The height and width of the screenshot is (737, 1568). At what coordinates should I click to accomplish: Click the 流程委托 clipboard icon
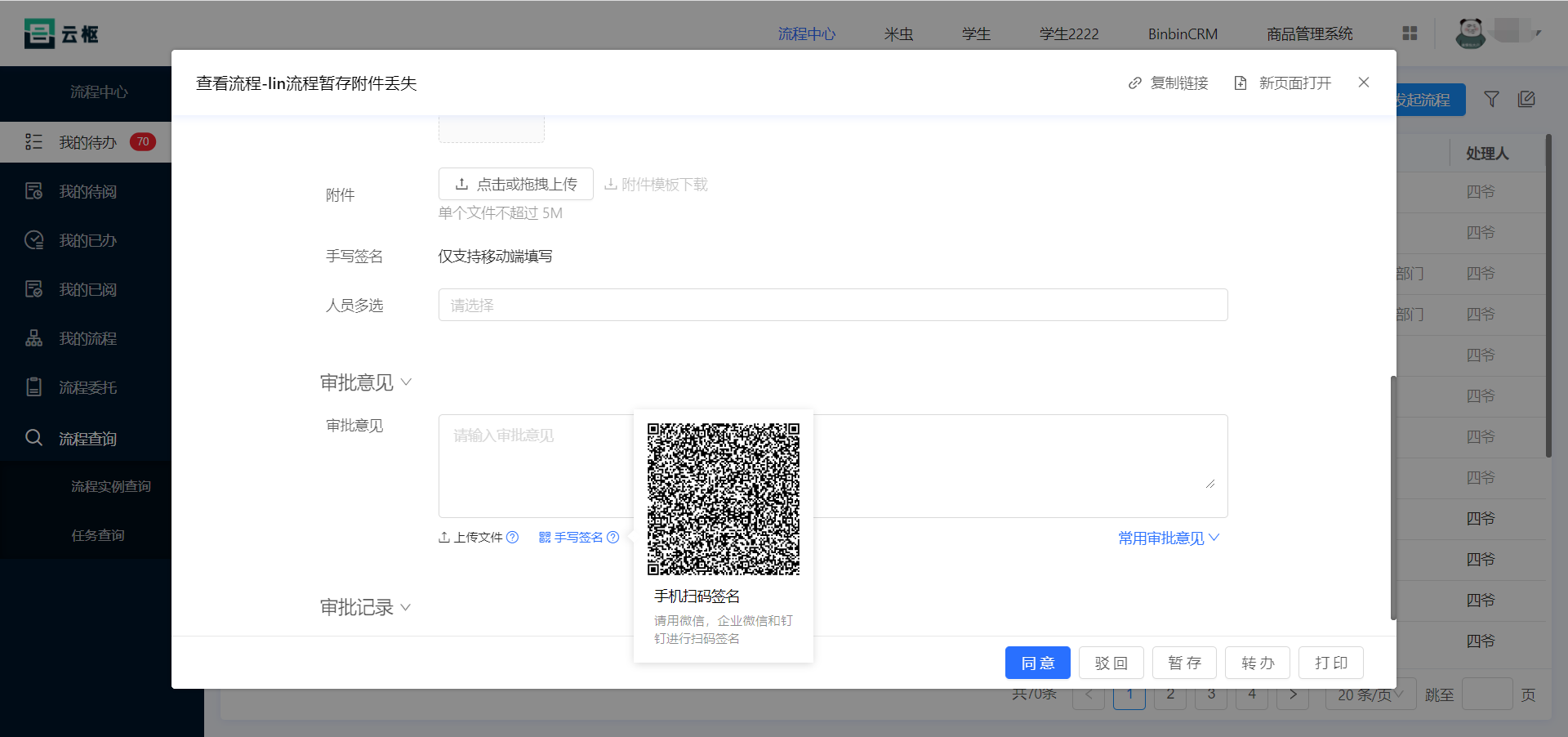[x=33, y=387]
